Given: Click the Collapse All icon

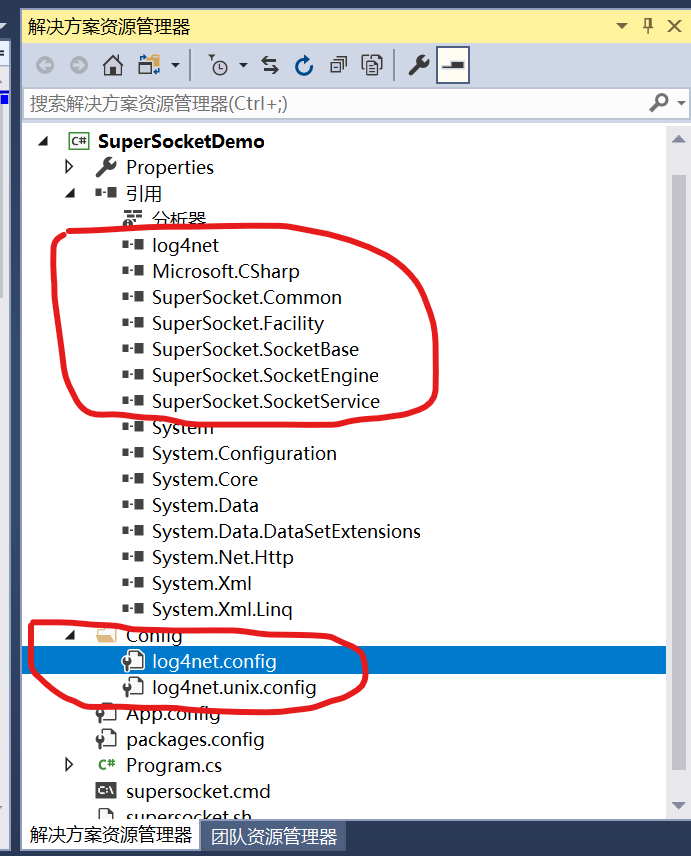Looking at the screenshot, I should coord(338,64).
